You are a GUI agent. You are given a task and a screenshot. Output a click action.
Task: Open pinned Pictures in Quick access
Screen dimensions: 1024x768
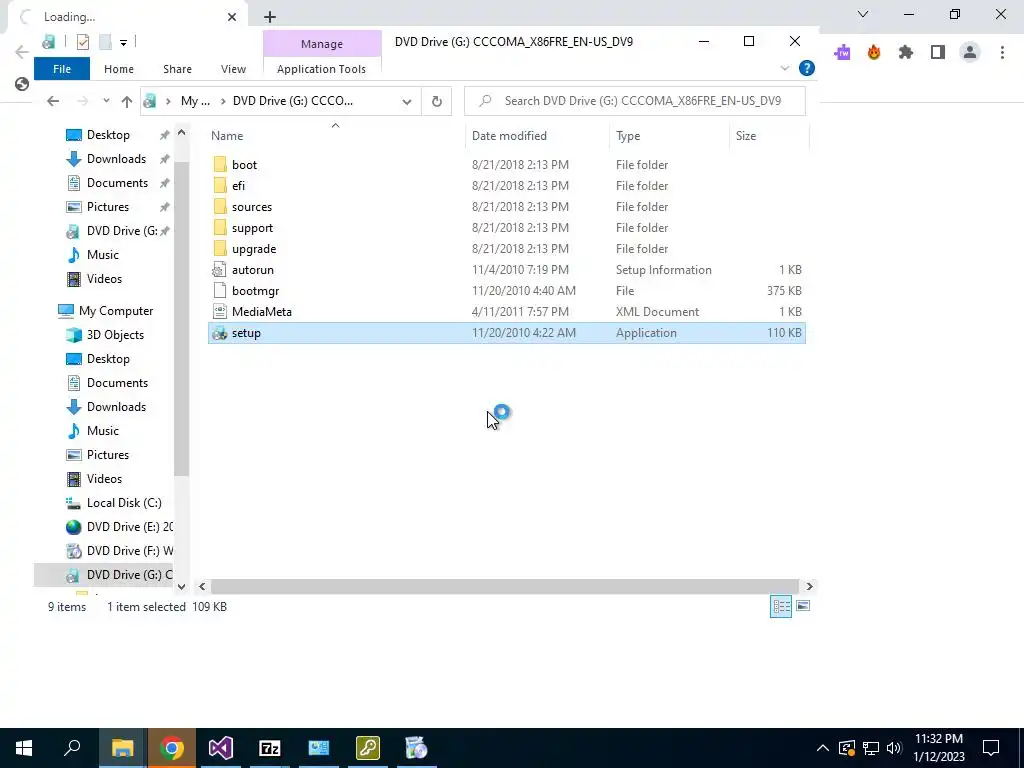click(108, 207)
